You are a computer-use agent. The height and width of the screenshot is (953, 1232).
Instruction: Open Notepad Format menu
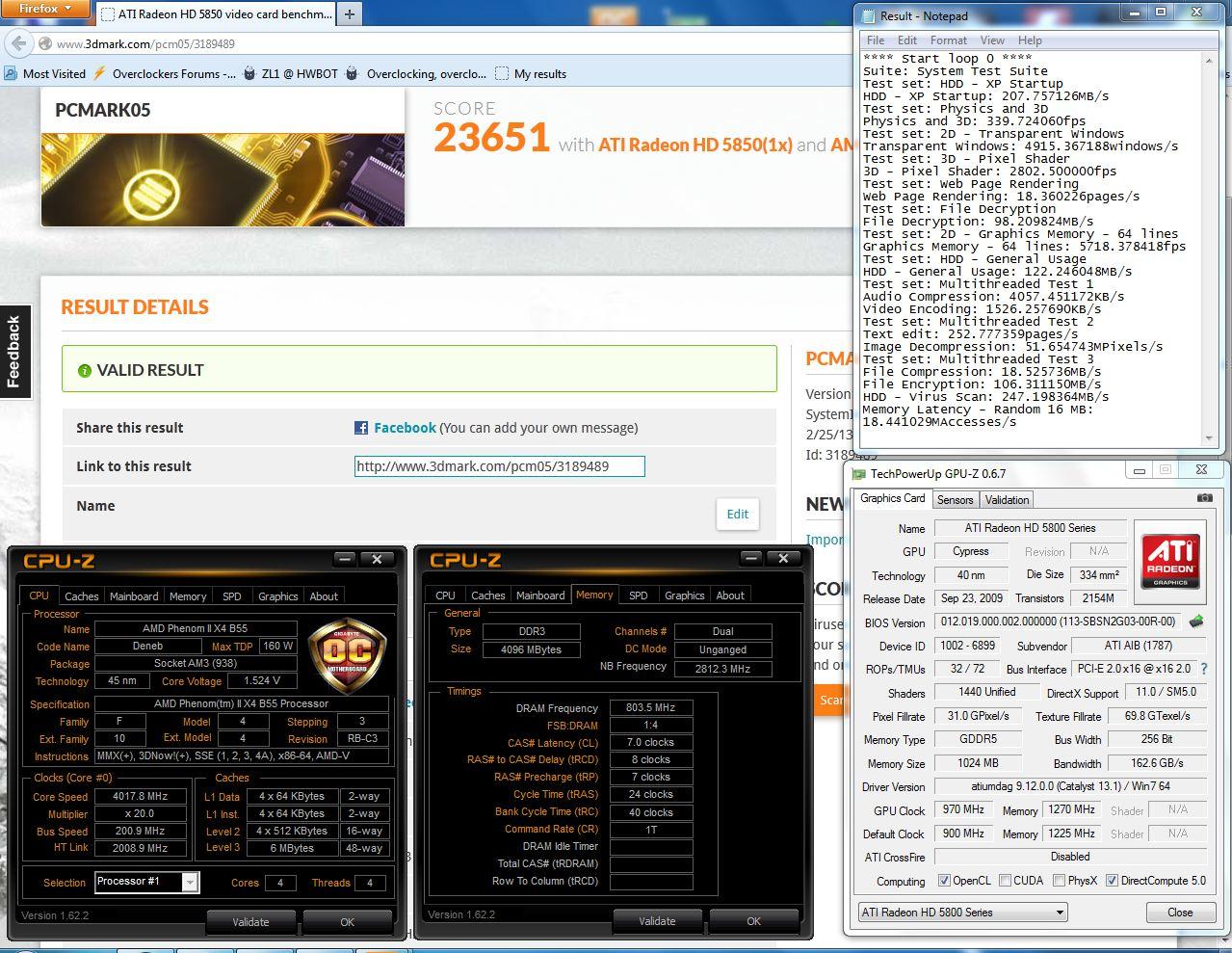949,40
